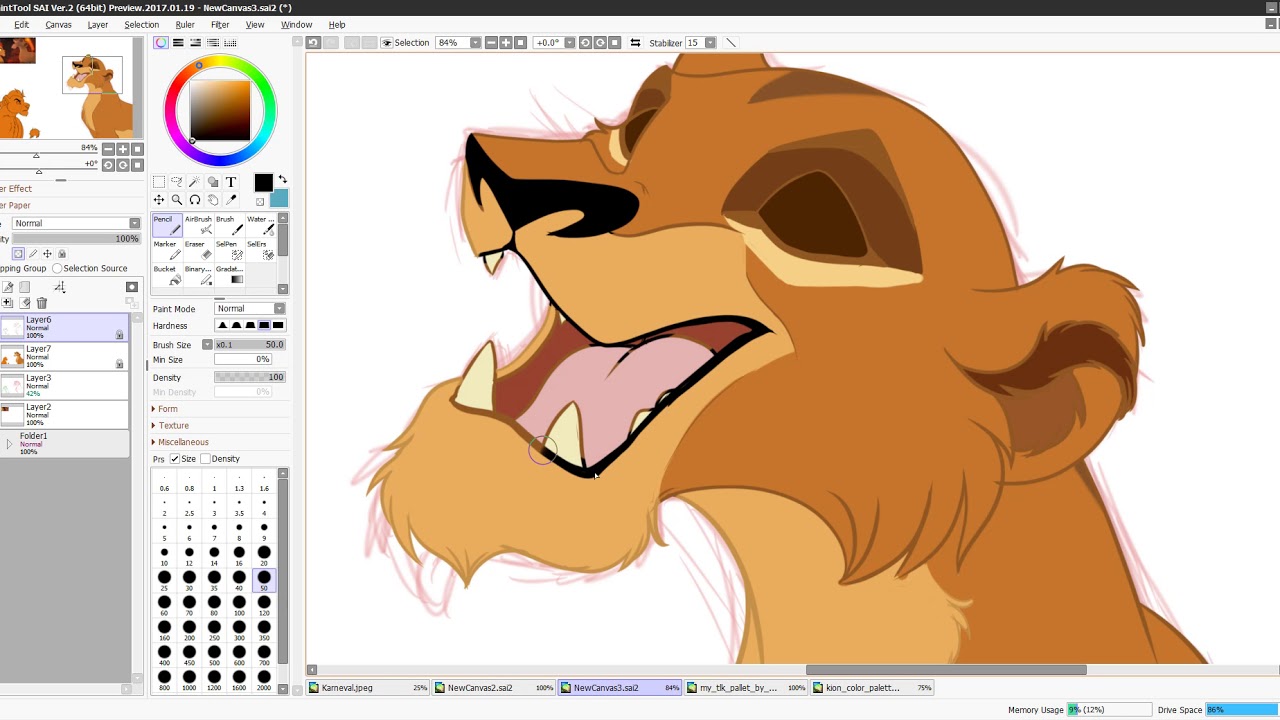Delete layer with trash can icon
The height and width of the screenshot is (720, 1280).
click(42, 303)
